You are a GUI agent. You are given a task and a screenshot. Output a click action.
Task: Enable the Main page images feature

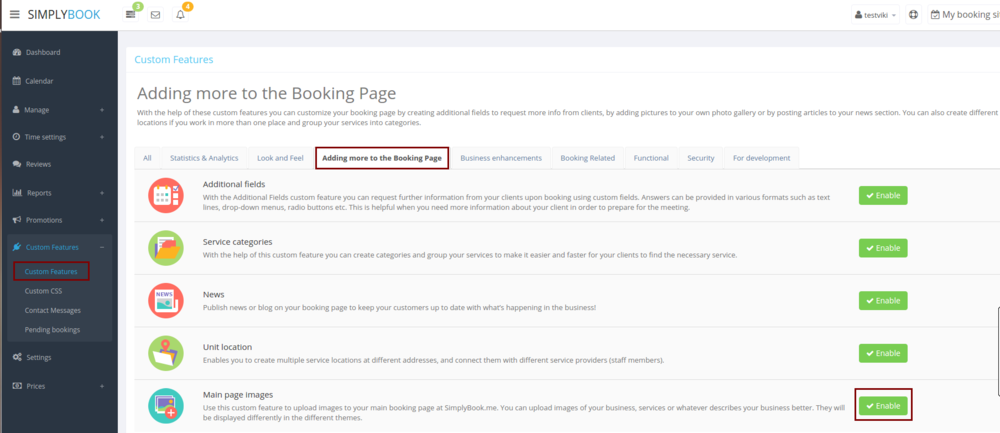click(x=882, y=405)
